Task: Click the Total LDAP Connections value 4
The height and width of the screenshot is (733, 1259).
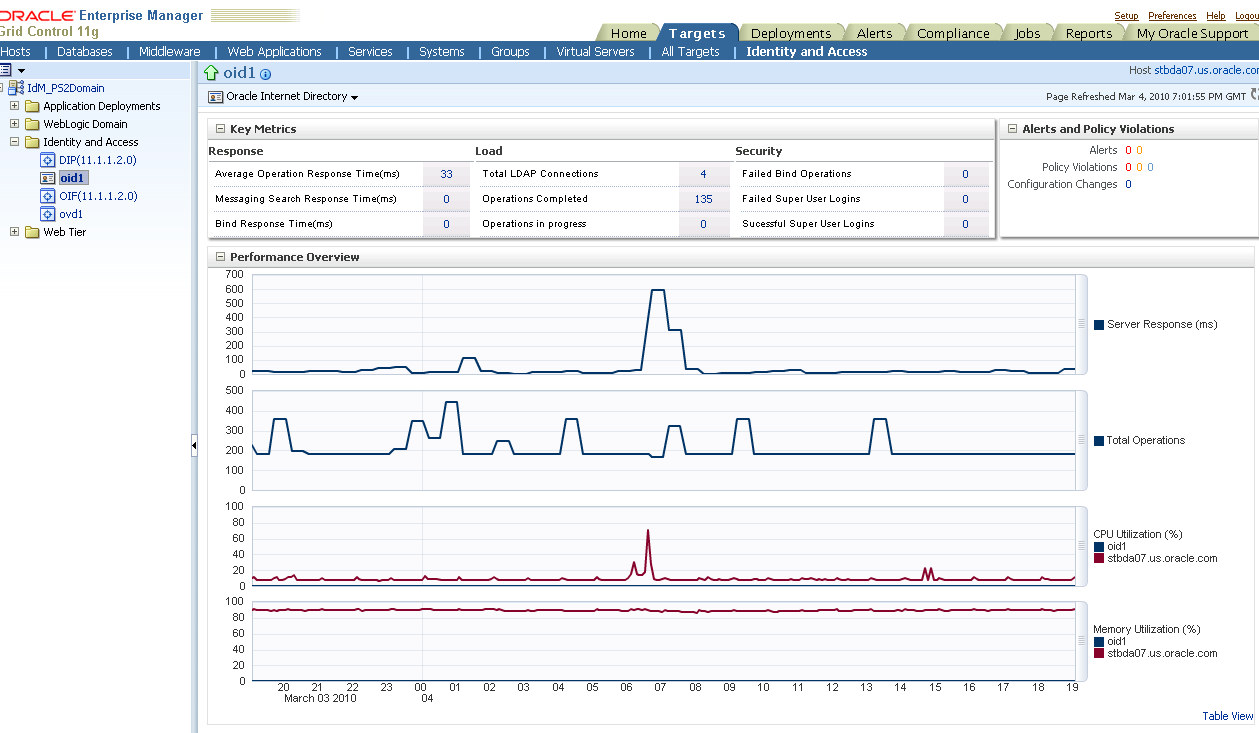Action: click(703, 174)
